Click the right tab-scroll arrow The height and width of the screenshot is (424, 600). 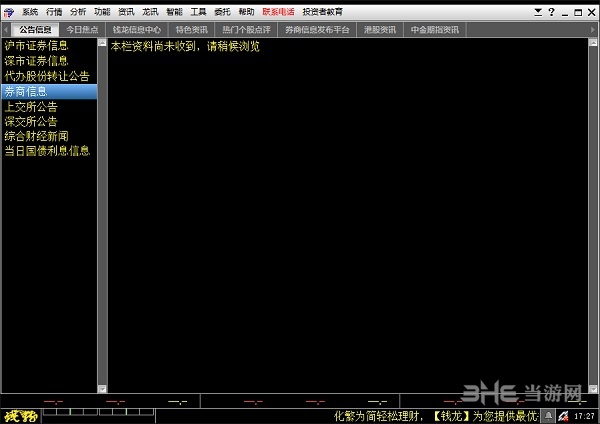(593, 29)
